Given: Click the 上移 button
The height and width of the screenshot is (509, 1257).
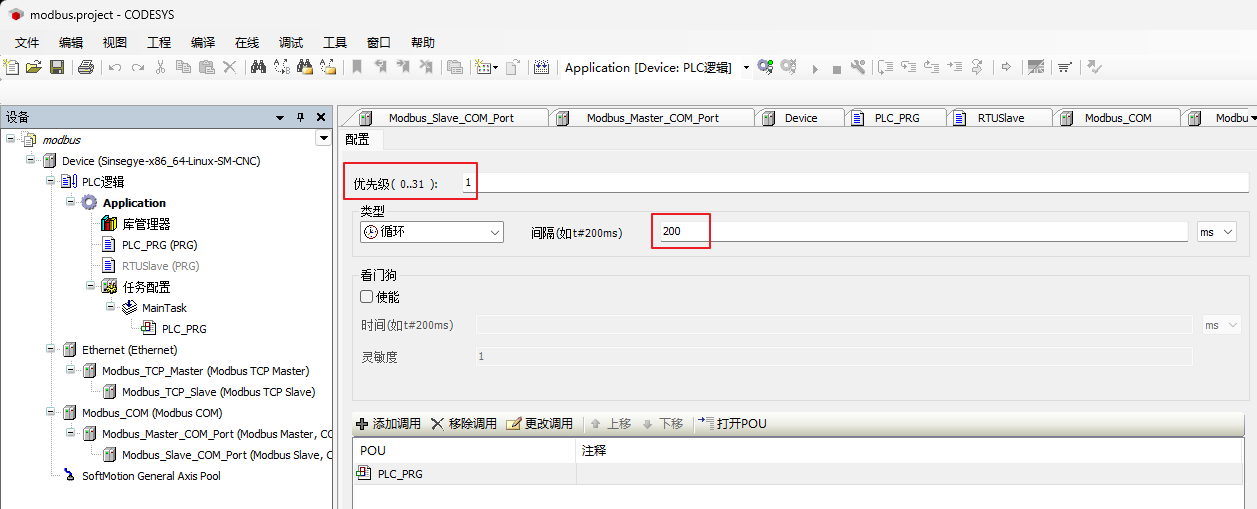Looking at the screenshot, I should pyautogui.click(x=611, y=424).
